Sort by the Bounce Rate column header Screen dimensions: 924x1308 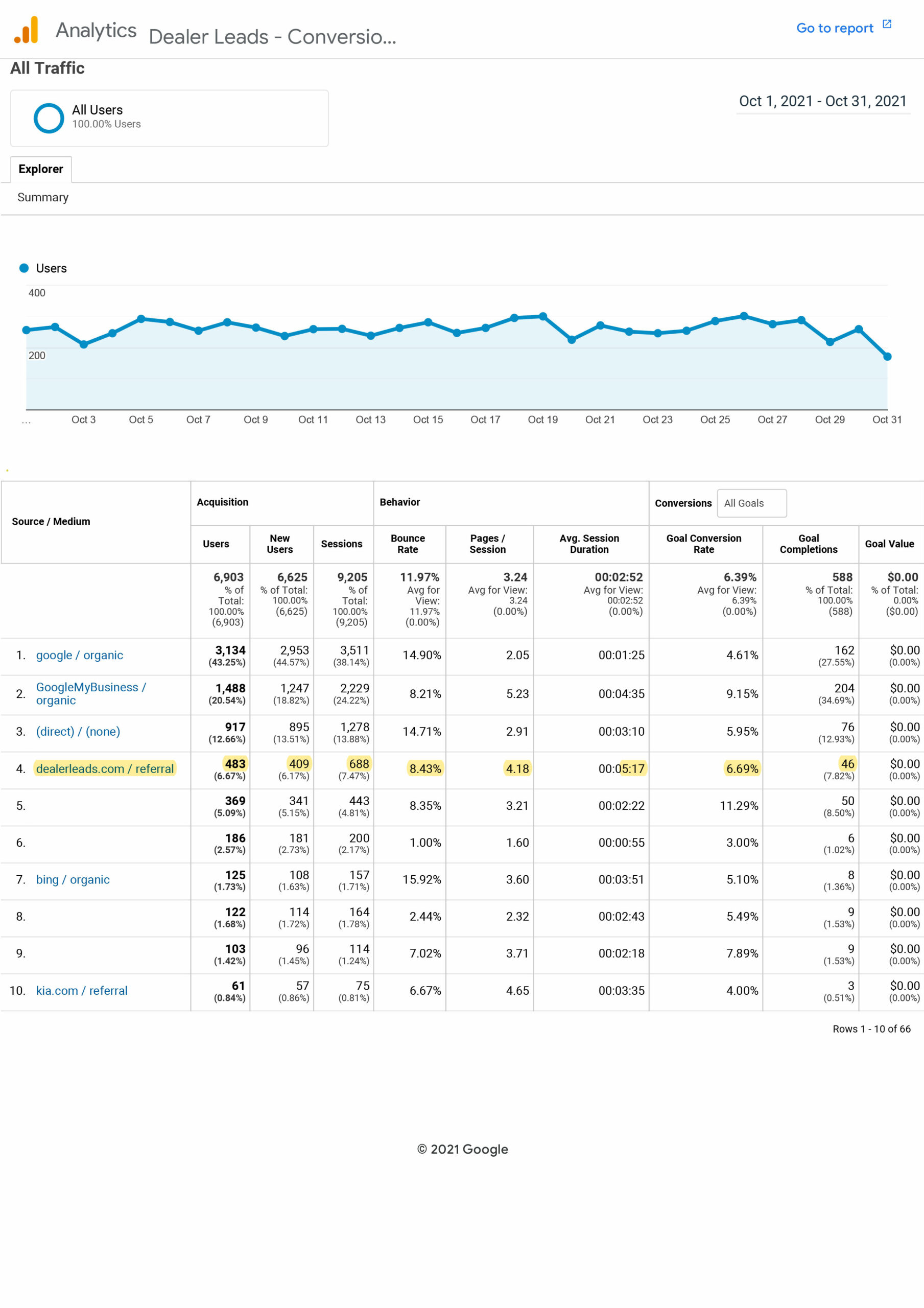(x=408, y=544)
